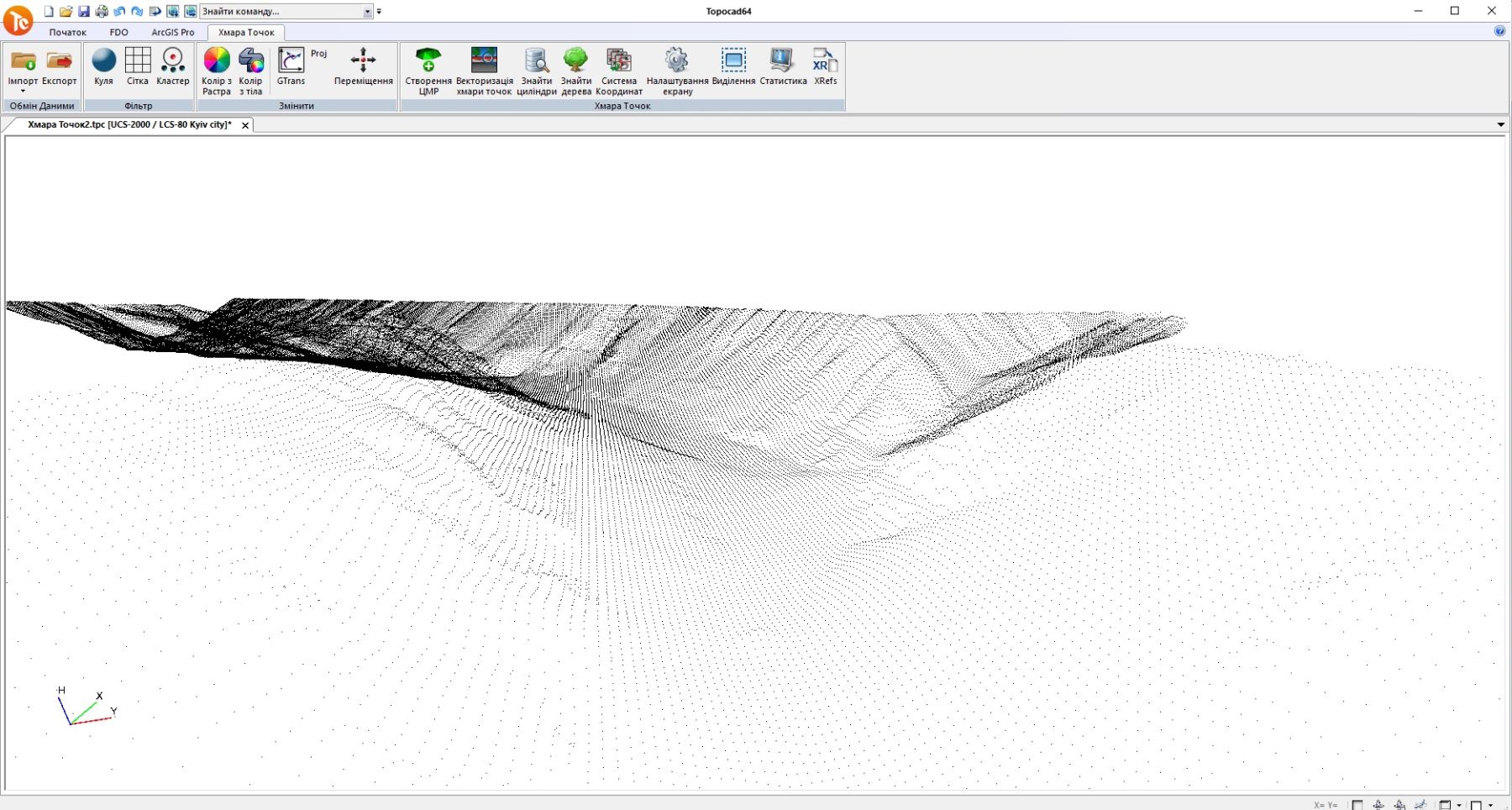Select the Хмара Точок2.tpc document tab
1512x810 pixels.
coord(129,124)
